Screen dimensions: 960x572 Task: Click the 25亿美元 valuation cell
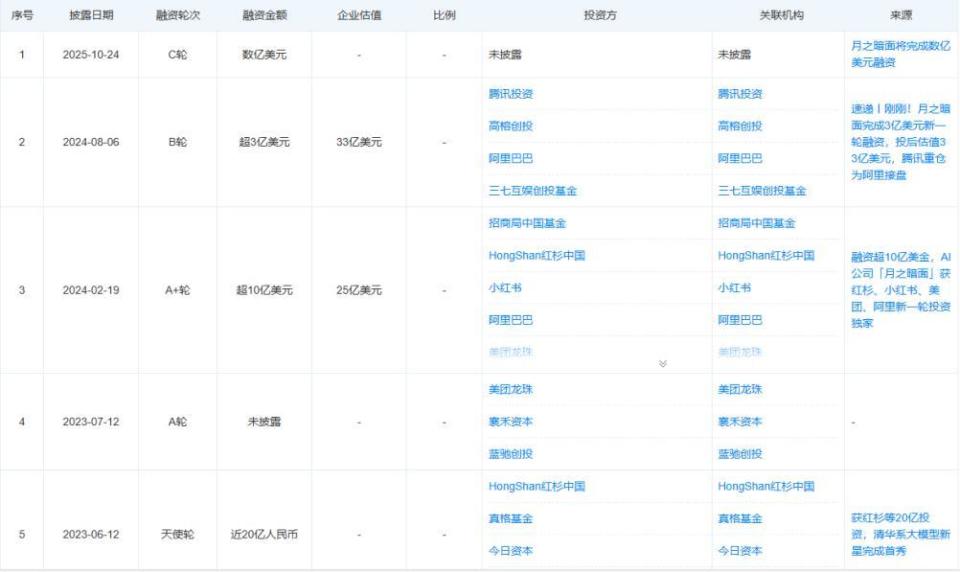tap(359, 290)
